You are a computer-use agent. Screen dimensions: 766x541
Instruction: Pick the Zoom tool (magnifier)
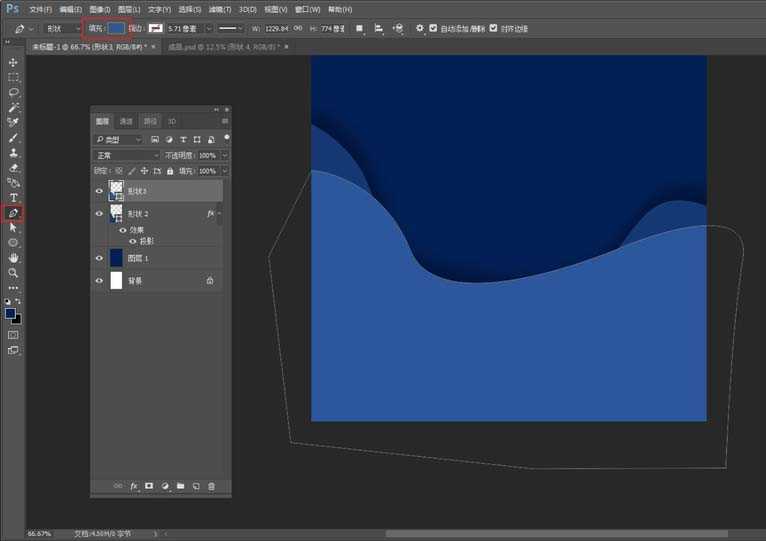pos(13,272)
